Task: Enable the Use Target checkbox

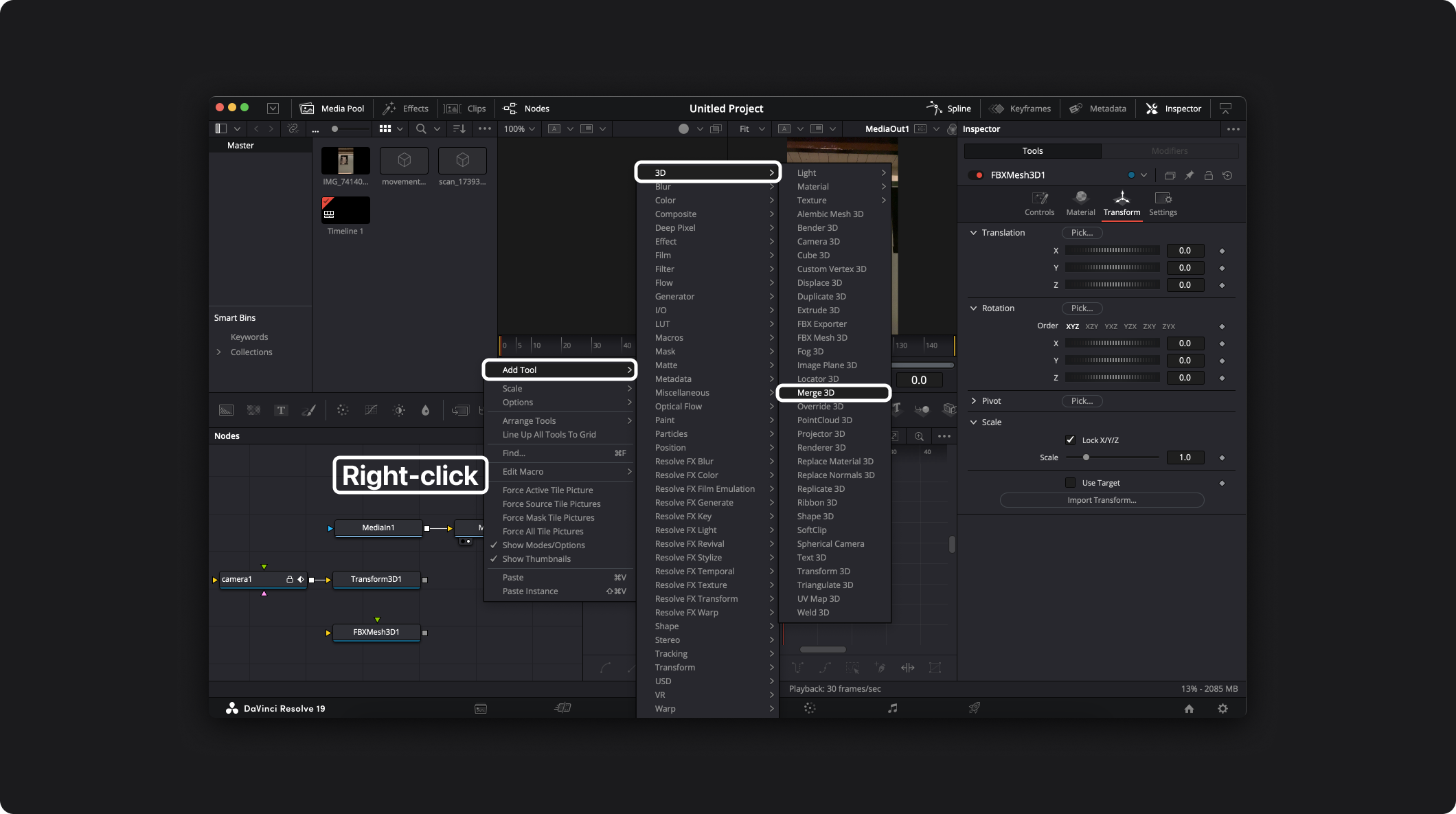Action: tap(1070, 482)
